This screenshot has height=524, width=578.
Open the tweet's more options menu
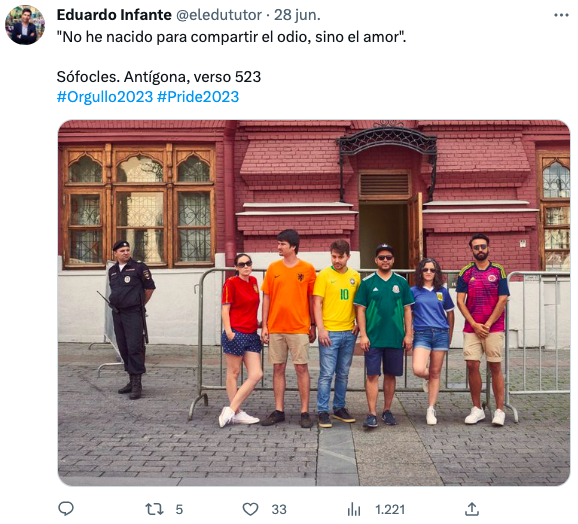click(x=561, y=15)
